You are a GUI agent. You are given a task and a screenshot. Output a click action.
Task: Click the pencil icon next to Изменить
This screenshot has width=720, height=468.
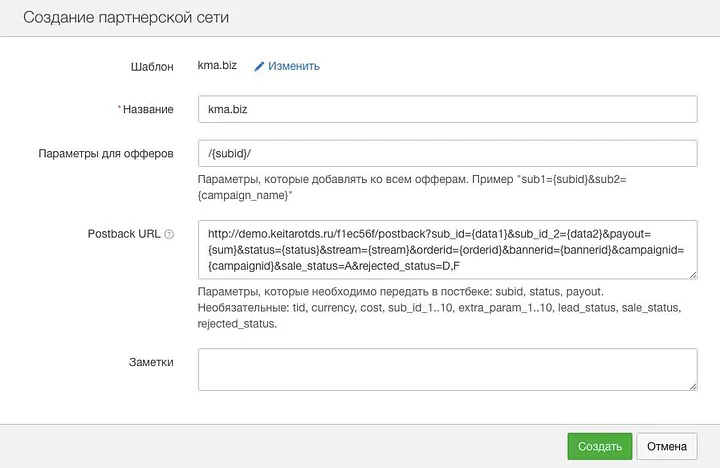point(259,67)
